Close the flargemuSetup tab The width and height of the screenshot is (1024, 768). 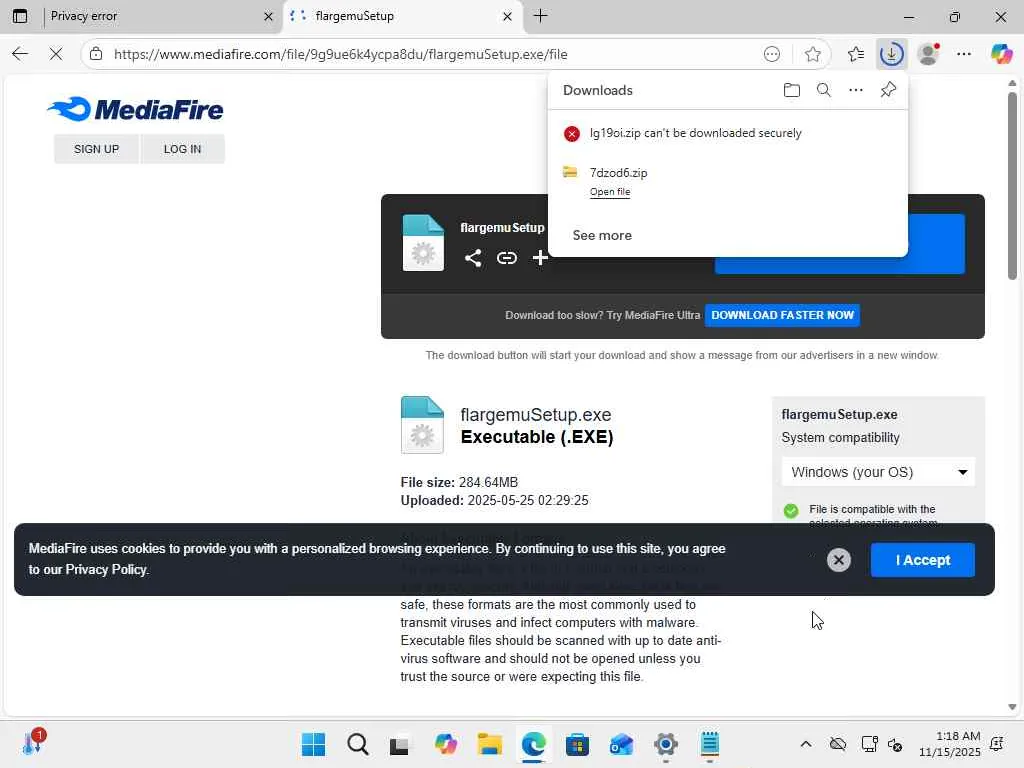coord(507,16)
